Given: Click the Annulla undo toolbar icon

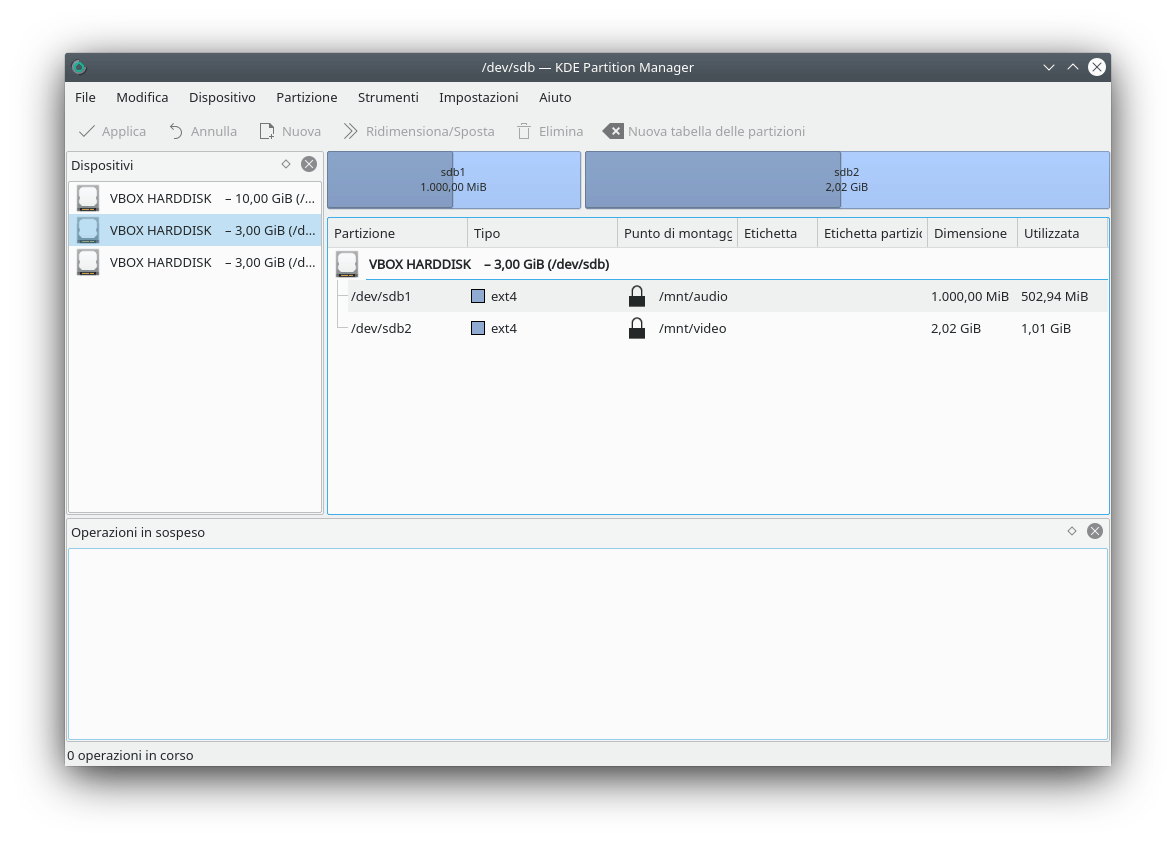Looking at the screenshot, I should pos(176,131).
